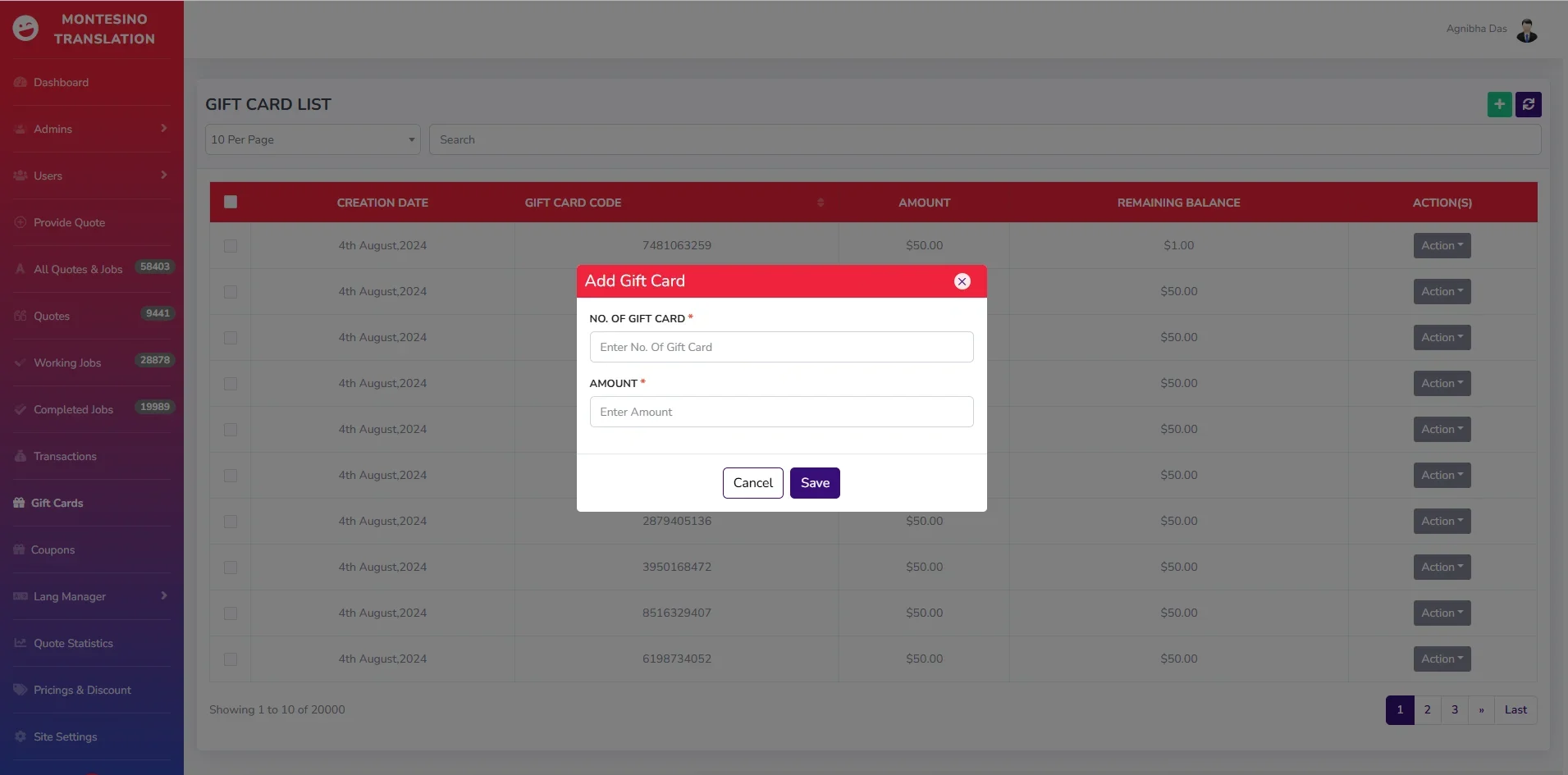Open Quote Statistics in the sidebar
This screenshot has width=1568, height=775.
pyautogui.click(x=73, y=644)
